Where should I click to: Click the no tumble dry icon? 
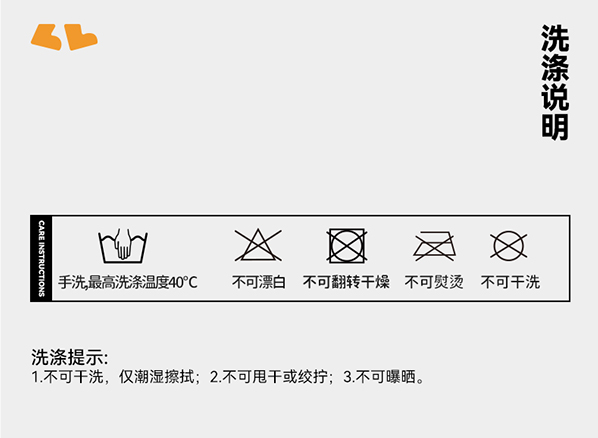pos(347,246)
